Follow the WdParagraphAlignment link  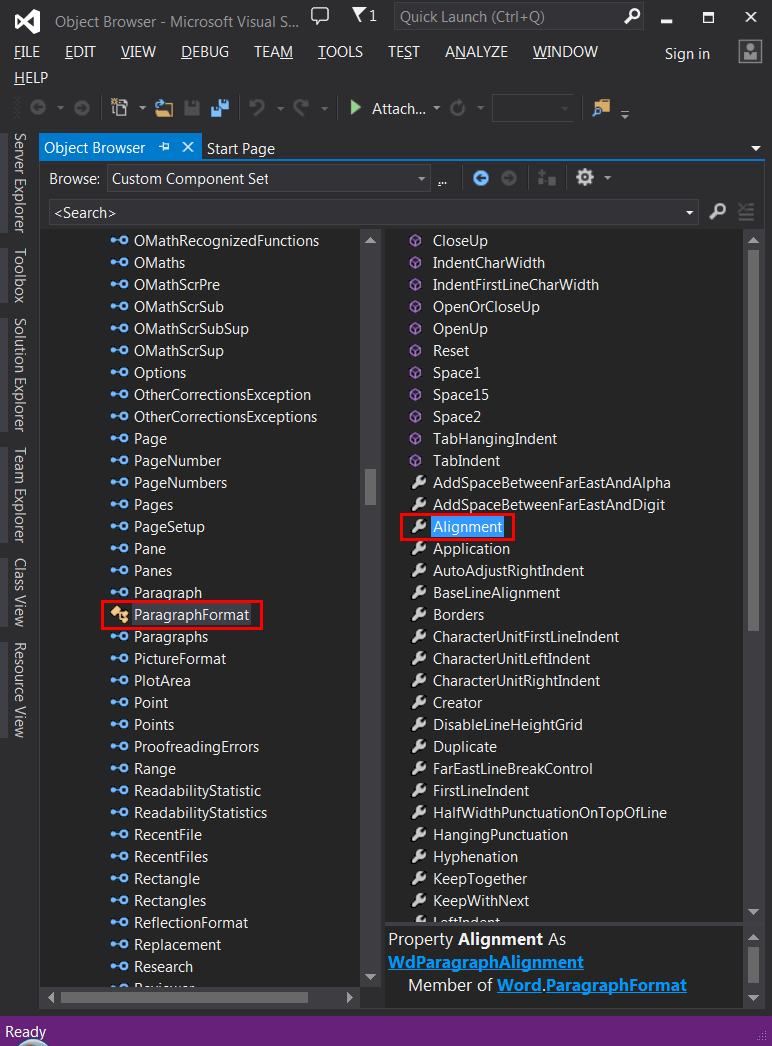(x=486, y=962)
